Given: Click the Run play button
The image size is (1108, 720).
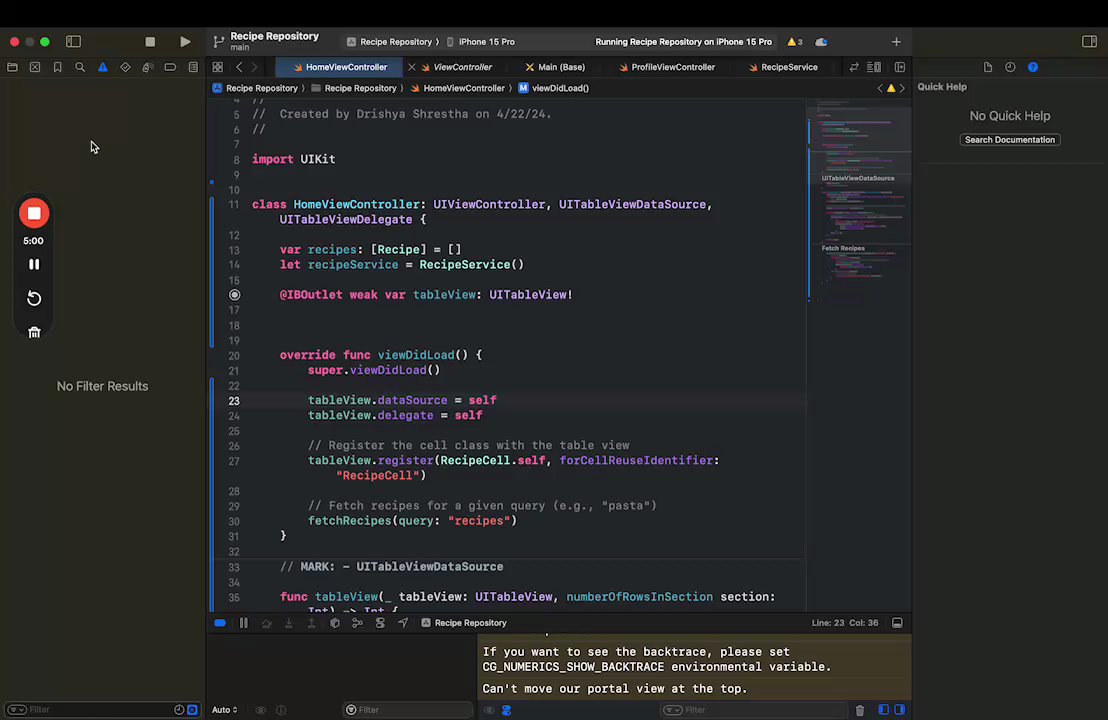Looking at the screenshot, I should [185, 42].
